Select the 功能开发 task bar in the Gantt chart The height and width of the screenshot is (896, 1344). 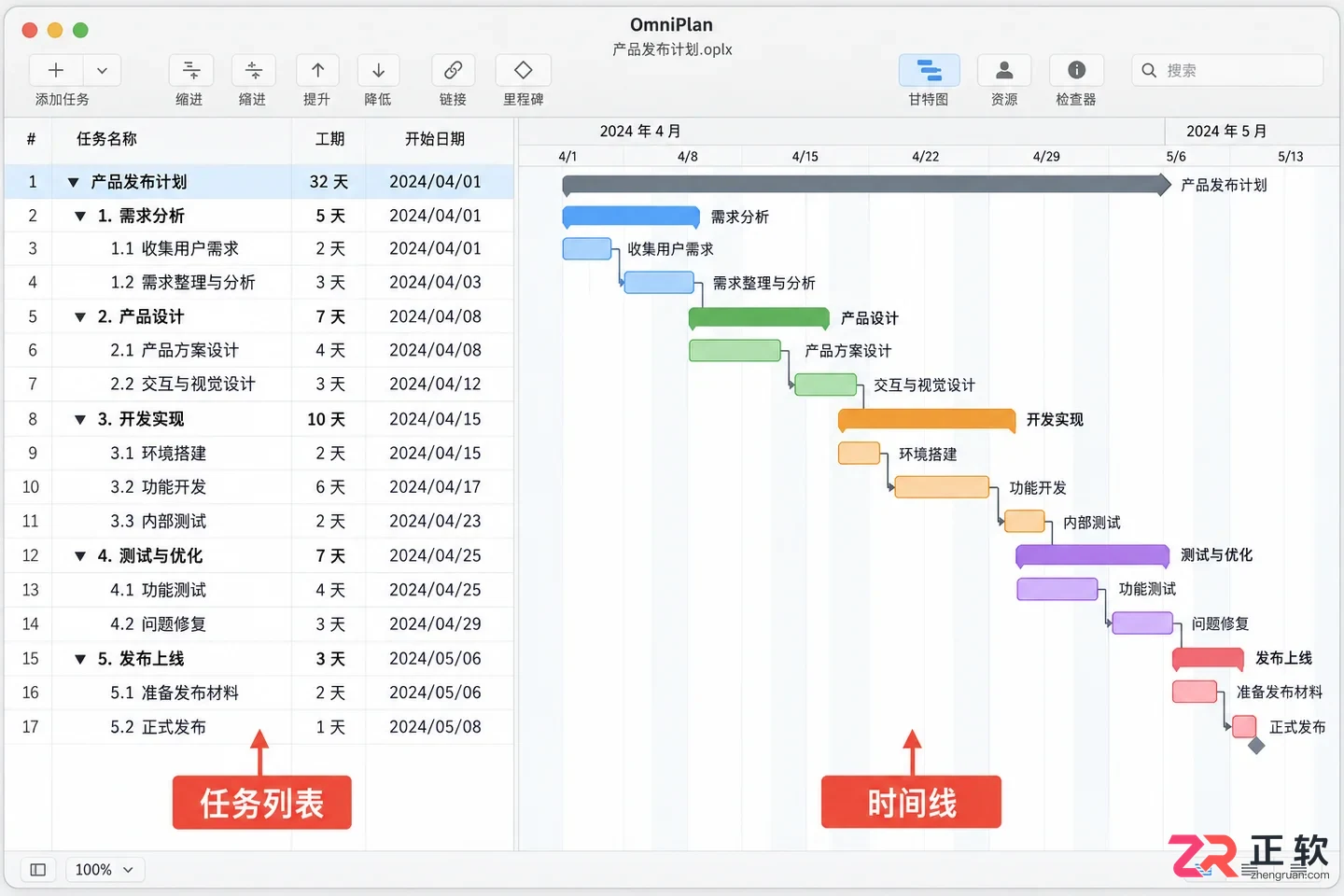[942, 487]
